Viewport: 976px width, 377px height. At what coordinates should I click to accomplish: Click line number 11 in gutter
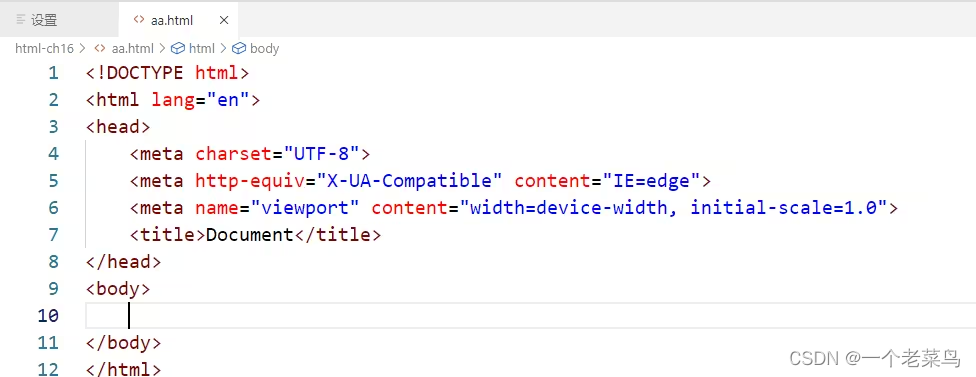tap(48, 343)
